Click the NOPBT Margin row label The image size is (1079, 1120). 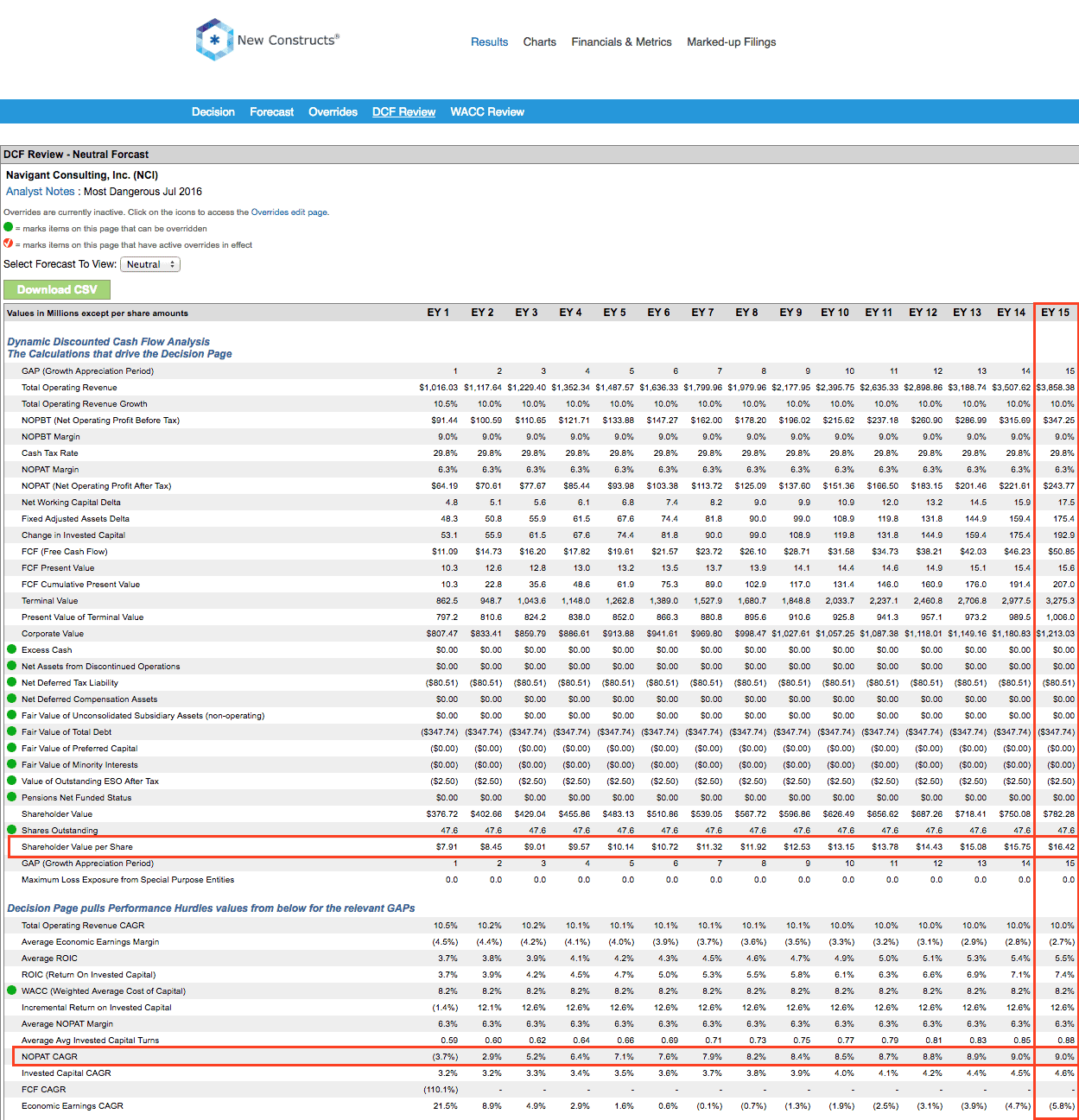51,436
